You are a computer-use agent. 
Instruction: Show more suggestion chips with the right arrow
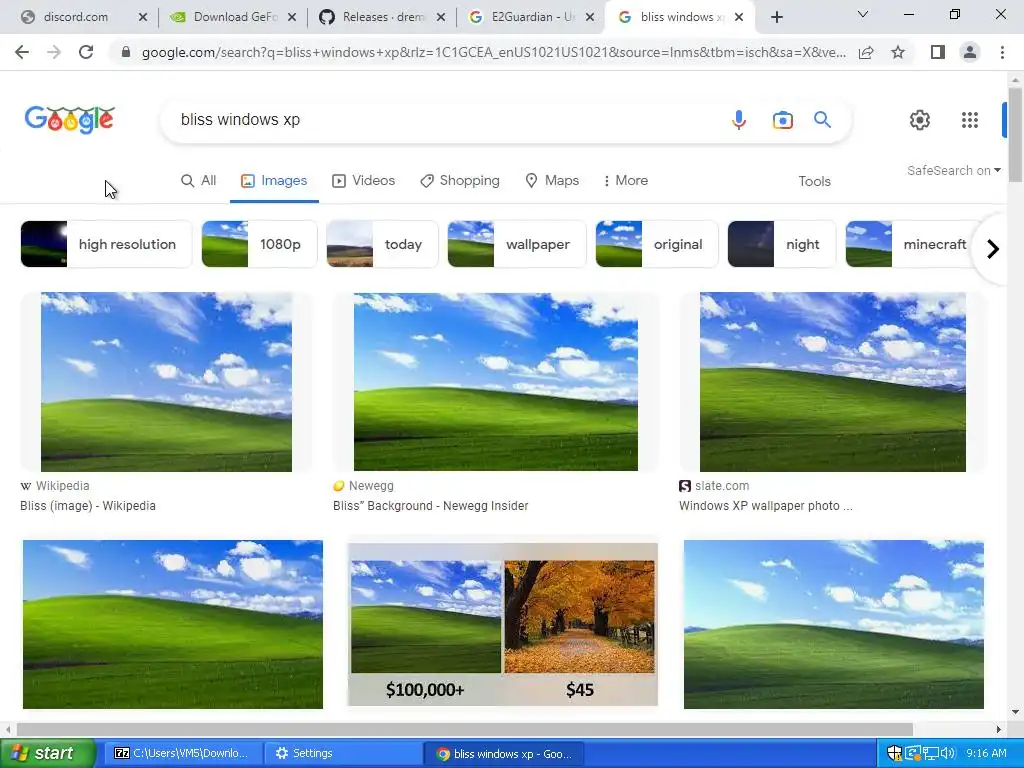(x=993, y=249)
